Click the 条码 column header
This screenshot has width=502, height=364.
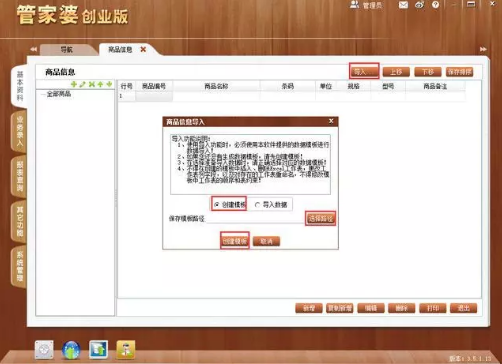(x=288, y=86)
